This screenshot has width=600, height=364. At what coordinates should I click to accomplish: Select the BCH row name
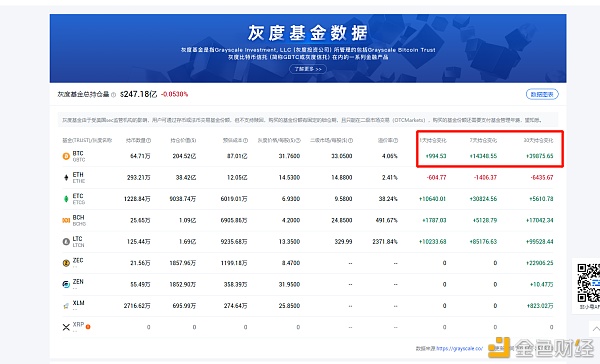pos(78,217)
